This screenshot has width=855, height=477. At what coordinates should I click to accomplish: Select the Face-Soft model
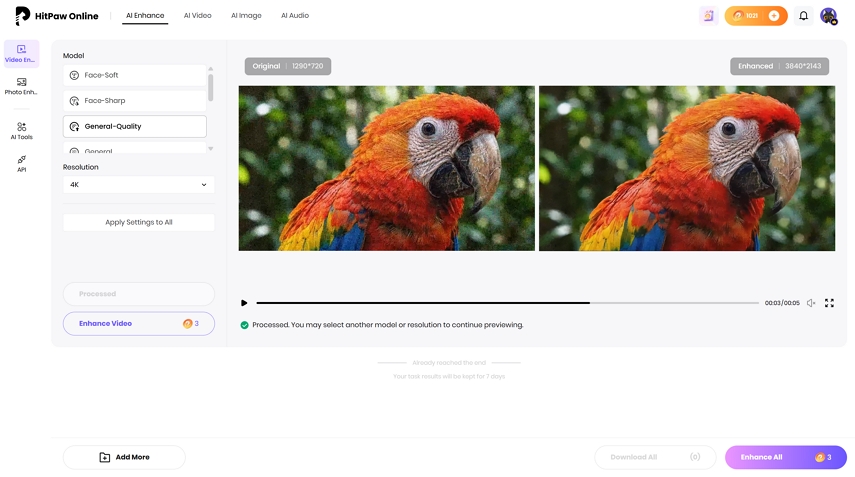(x=135, y=75)
